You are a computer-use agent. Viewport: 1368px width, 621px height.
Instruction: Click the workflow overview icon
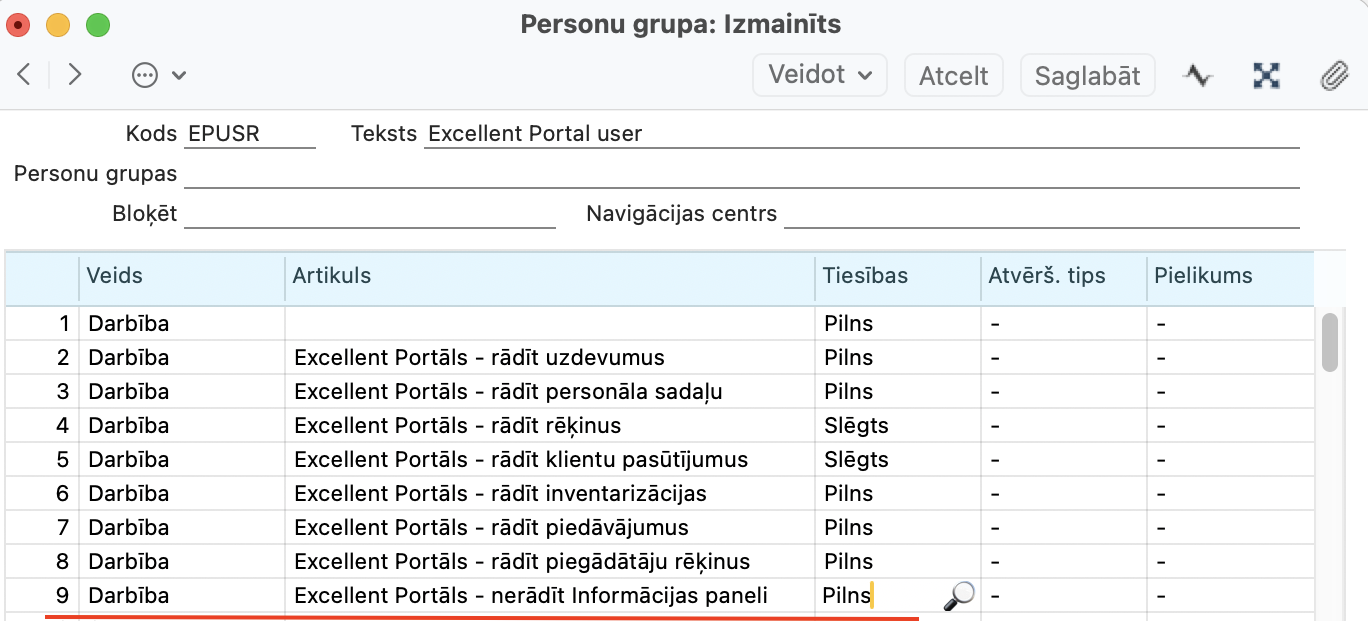1266,75
